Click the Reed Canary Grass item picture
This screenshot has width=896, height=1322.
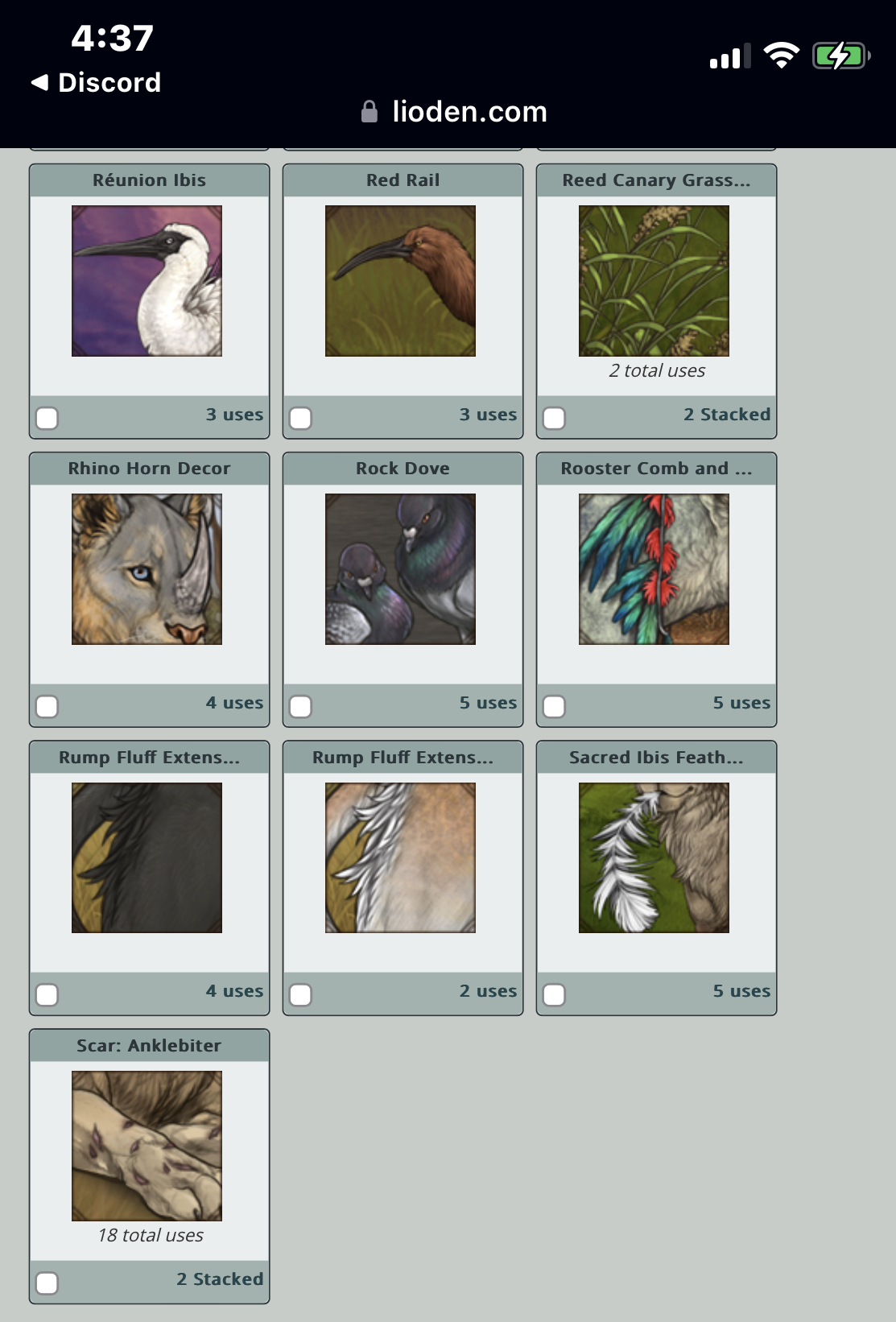coord(654,281)
